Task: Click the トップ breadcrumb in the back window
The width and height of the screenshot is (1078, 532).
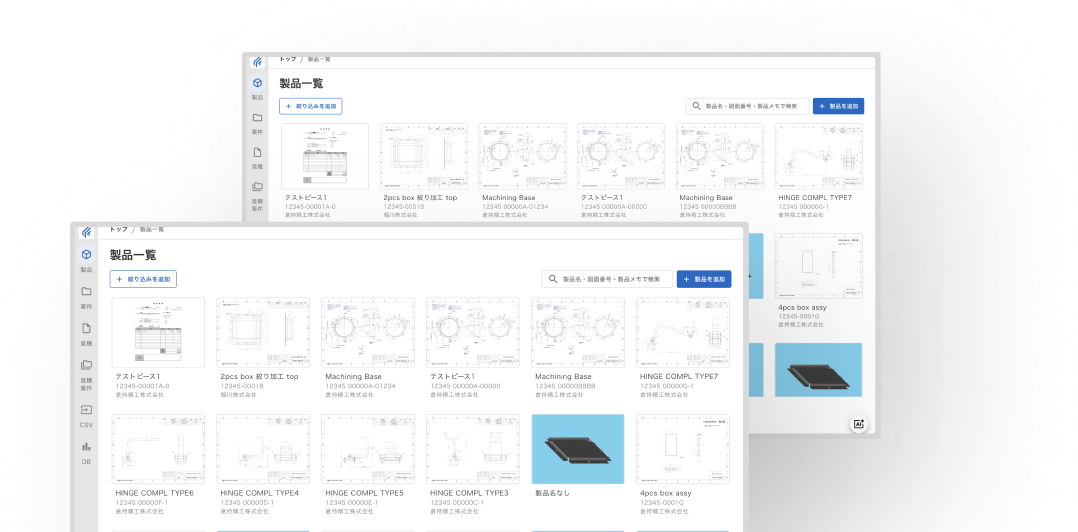Action: pyautogui.click(x=287, y=59)
